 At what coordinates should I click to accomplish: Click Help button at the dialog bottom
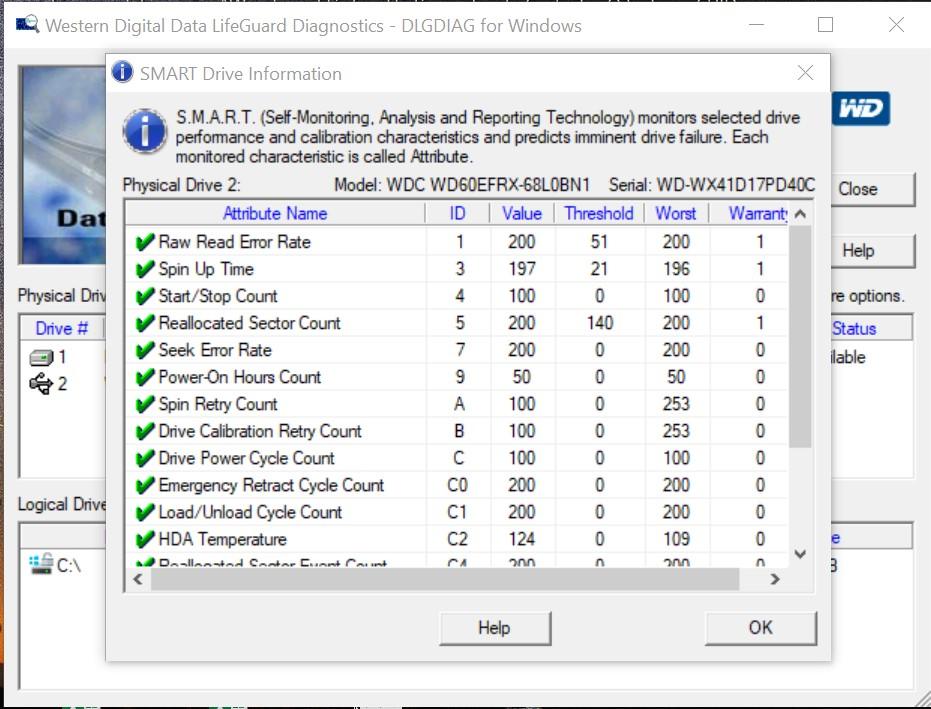pos(495,628)
